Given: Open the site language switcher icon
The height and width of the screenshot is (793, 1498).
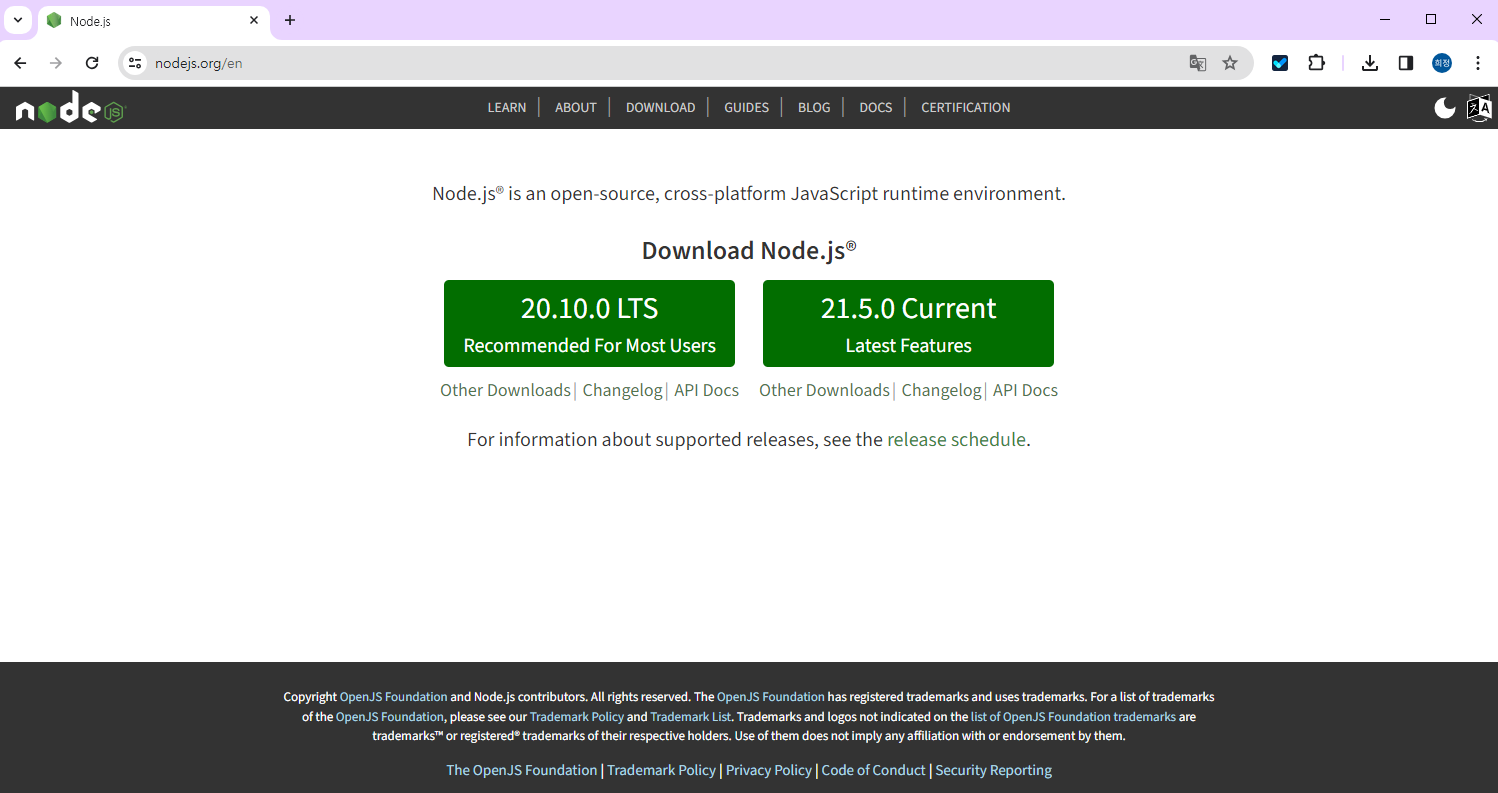Looking at the screenshot, I should (1479, 108).
